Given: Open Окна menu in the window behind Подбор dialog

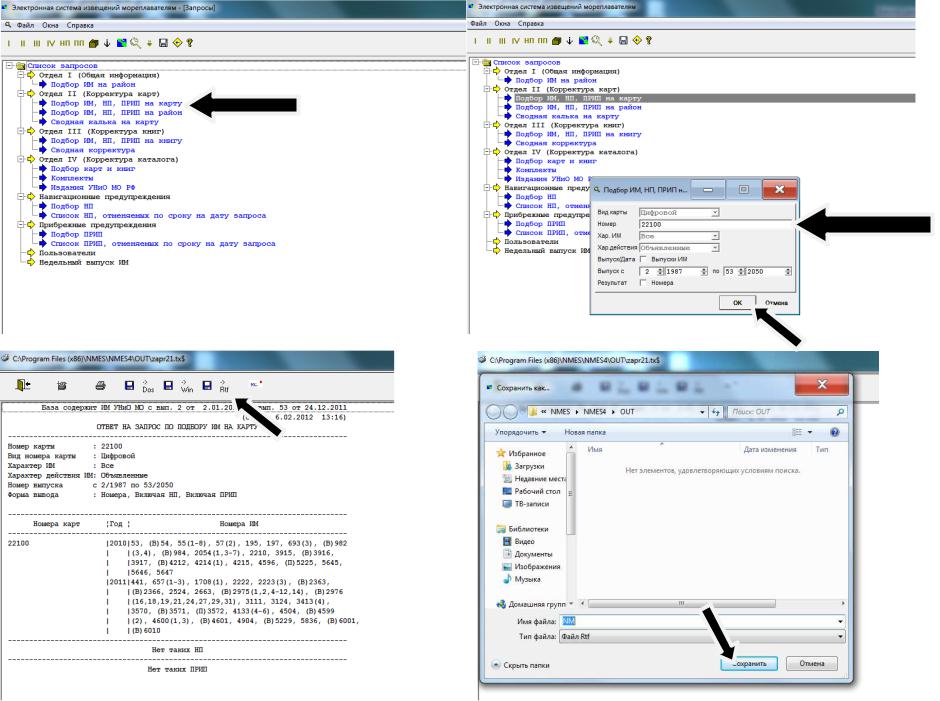Looking at the screenshot, I should (502, 23).
